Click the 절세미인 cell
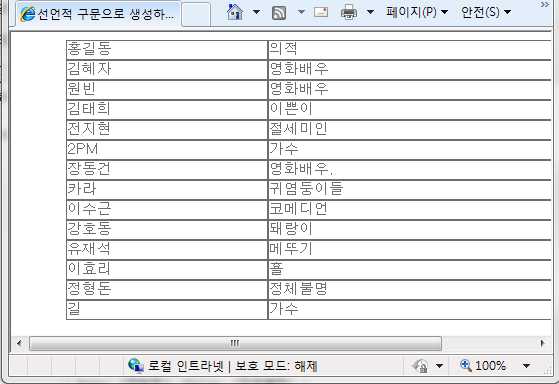The height and width of the screenshot is (384, 559). click(410, 129)
